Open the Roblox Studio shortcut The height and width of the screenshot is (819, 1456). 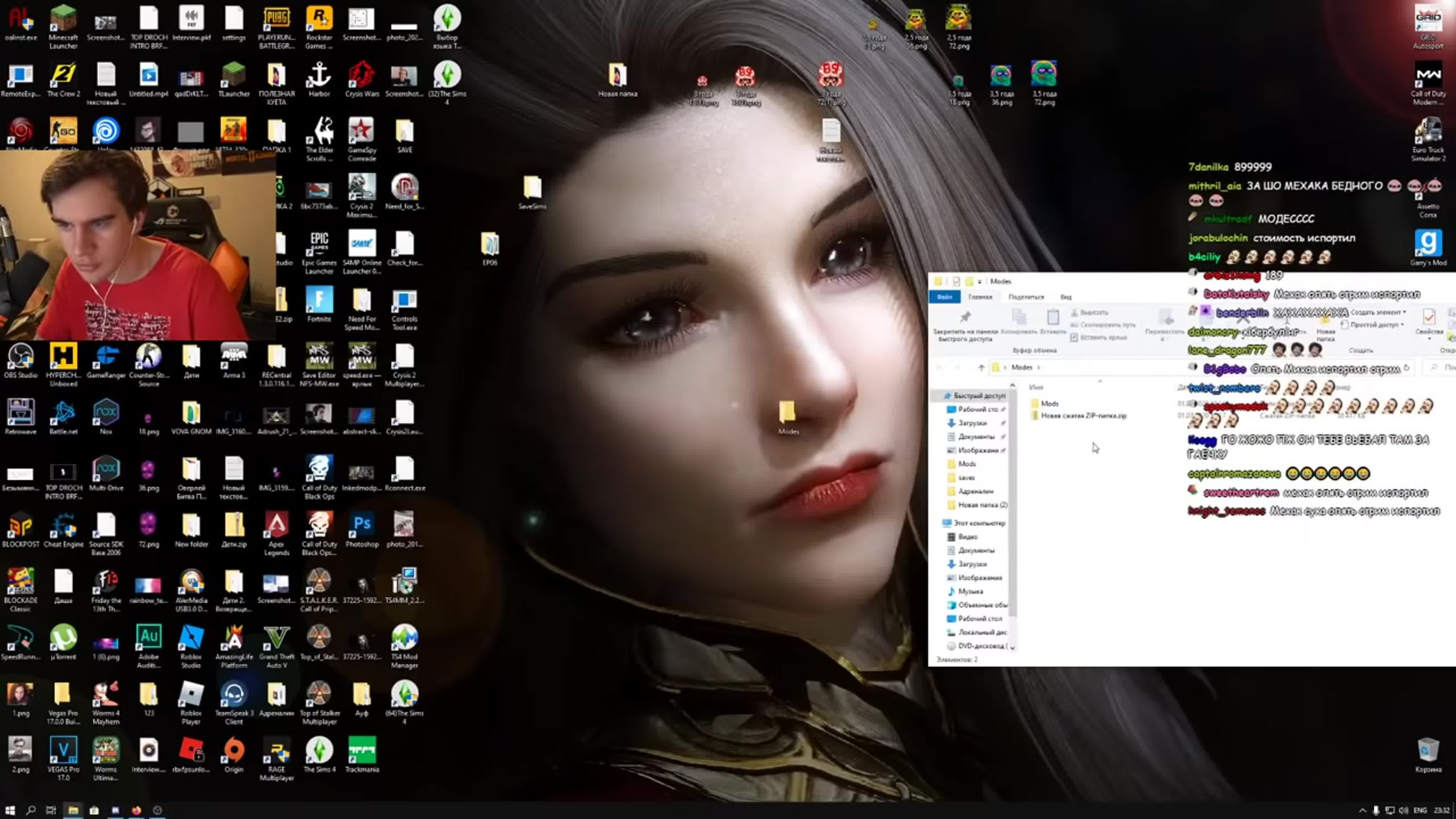coord(191,647)
